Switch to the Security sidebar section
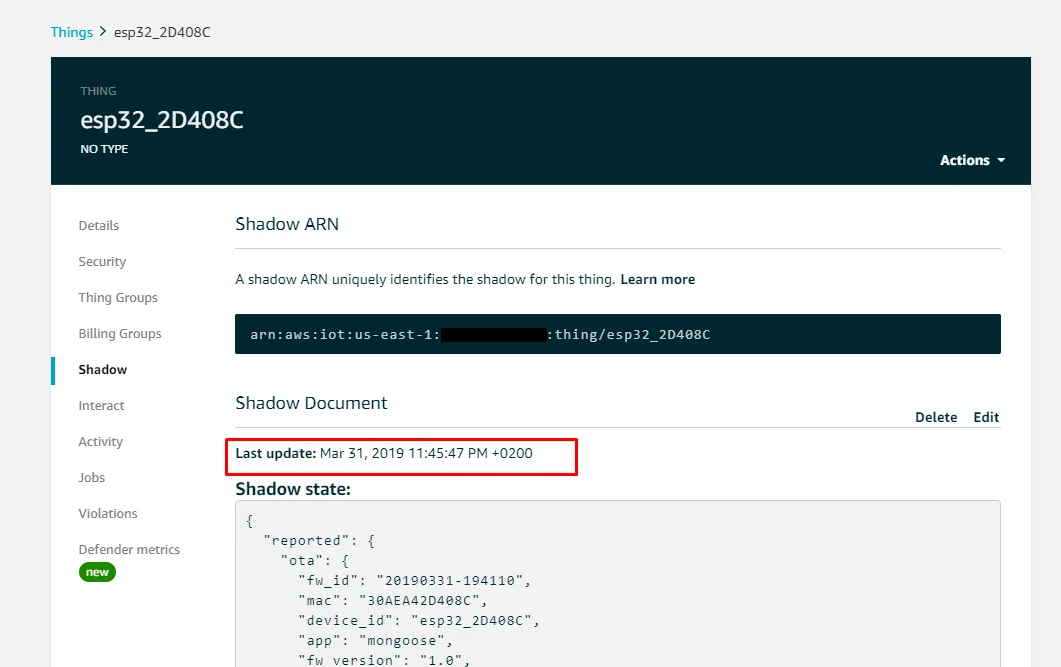Screen dimensions: 1061x667 pos(102,262)
